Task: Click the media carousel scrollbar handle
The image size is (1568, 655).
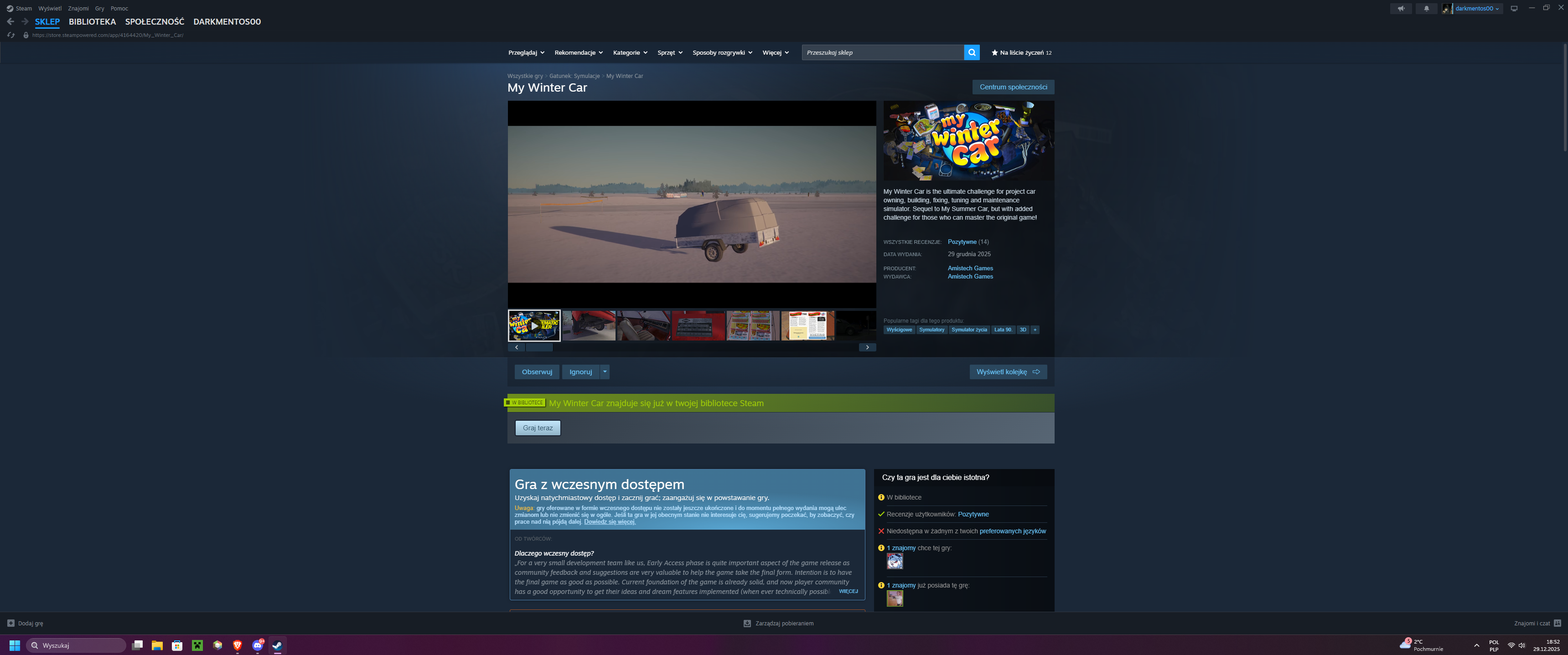Action: coord(539,348)
